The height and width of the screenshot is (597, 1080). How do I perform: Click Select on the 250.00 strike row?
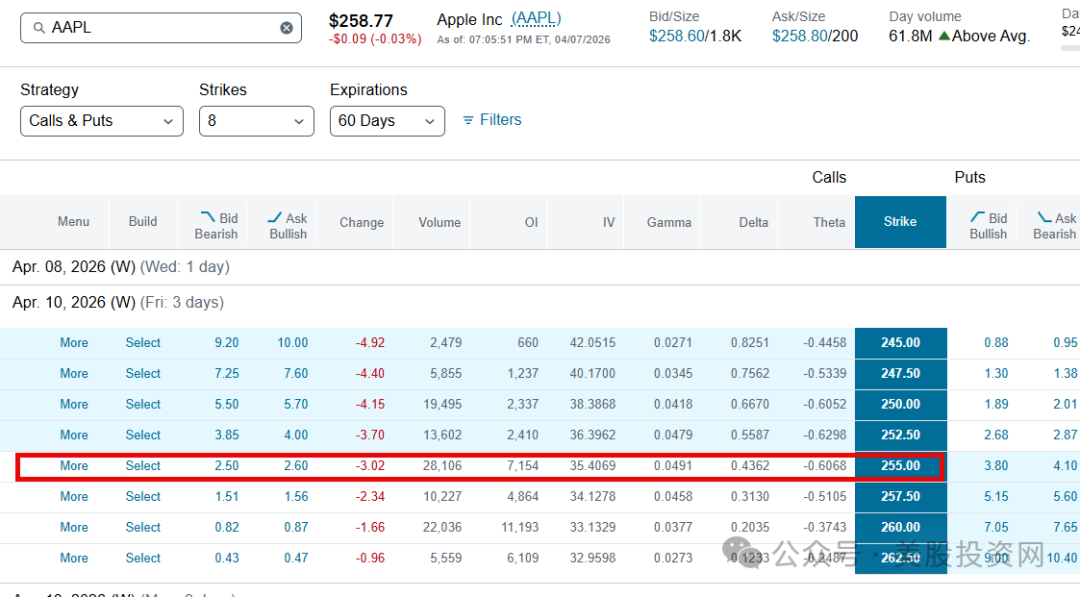[x=142, y=404]
